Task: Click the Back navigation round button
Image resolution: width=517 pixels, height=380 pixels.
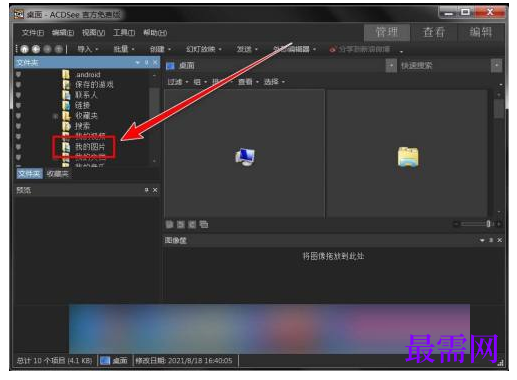Action: click(x=36, y=49)
